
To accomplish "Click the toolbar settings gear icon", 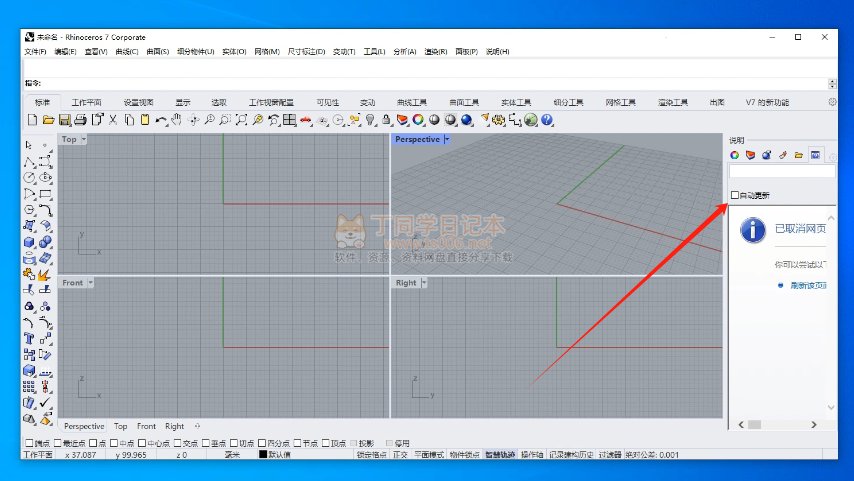I will coord(832,102).
